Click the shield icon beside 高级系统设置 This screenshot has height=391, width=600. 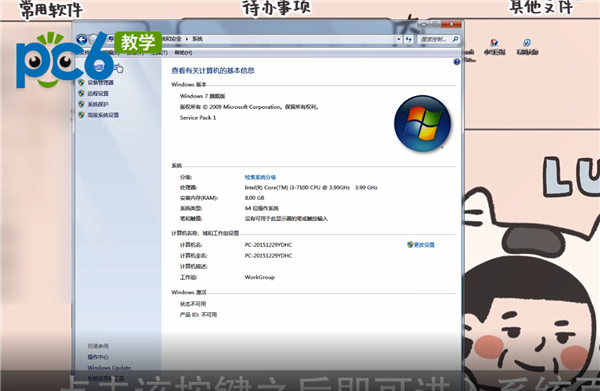click(x=81, y=114)
